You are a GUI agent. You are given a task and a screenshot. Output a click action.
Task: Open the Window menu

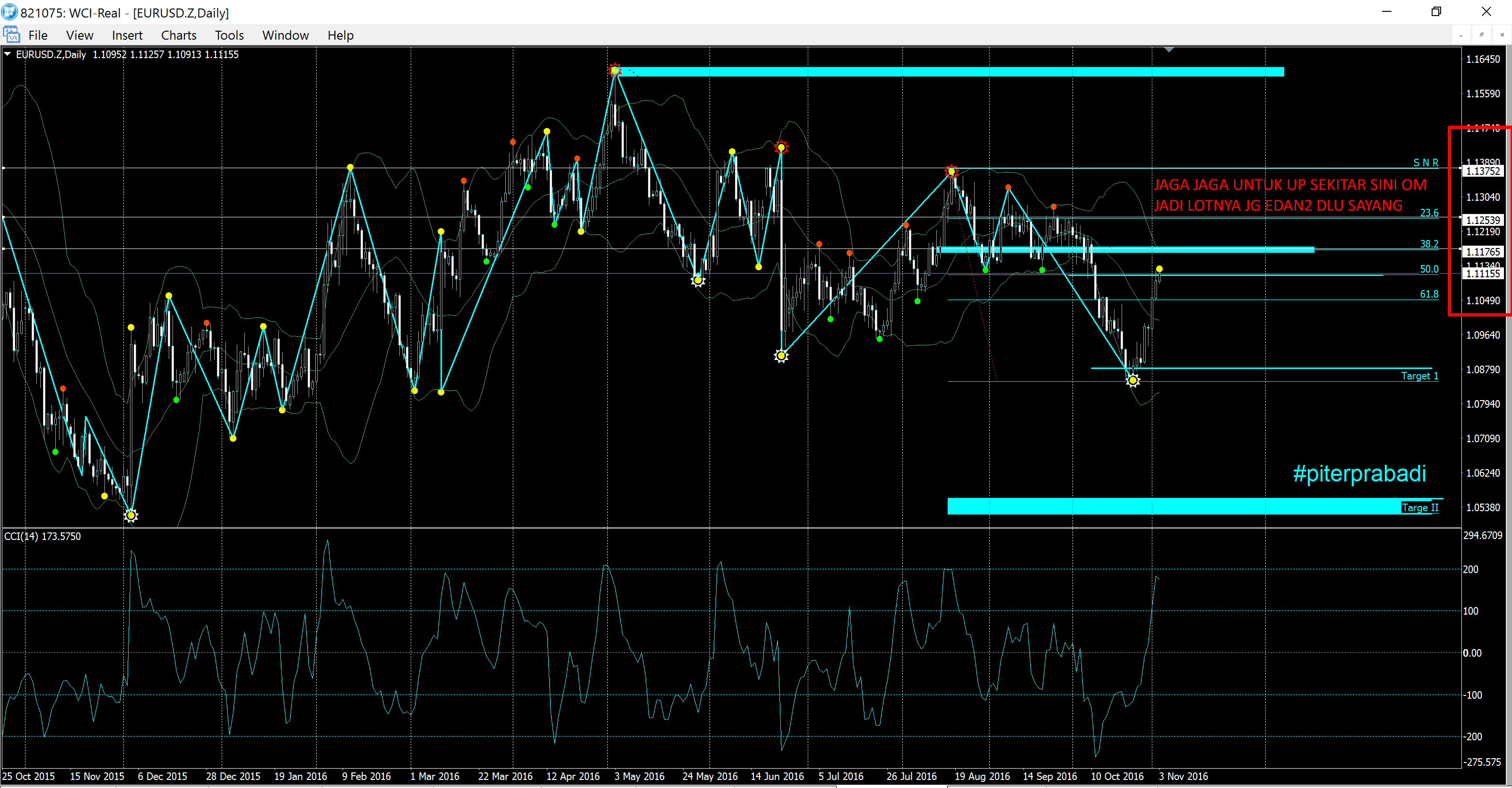click(285, 35)
